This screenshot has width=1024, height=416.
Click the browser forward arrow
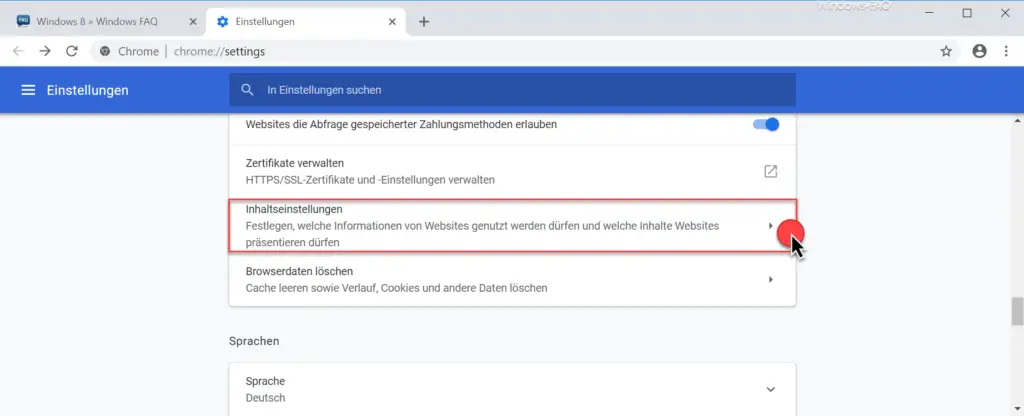pos(45,51)
